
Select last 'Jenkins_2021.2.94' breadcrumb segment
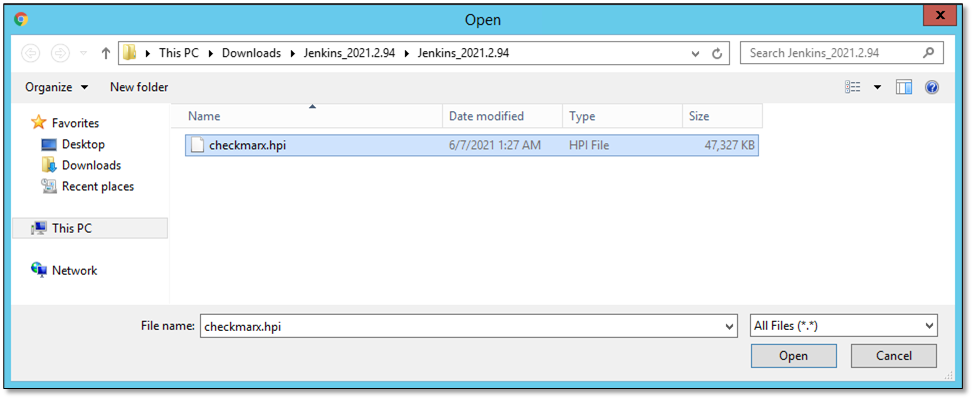click(x=464, y=53)
